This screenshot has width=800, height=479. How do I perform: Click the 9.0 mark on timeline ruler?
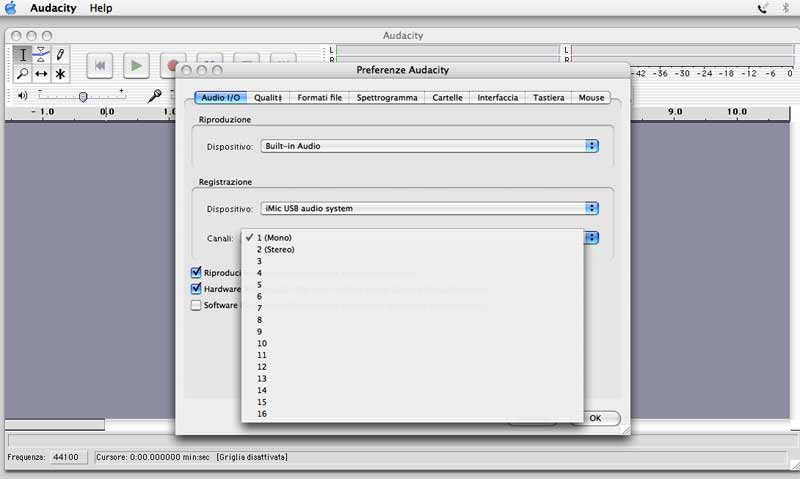tap(675, 111)
